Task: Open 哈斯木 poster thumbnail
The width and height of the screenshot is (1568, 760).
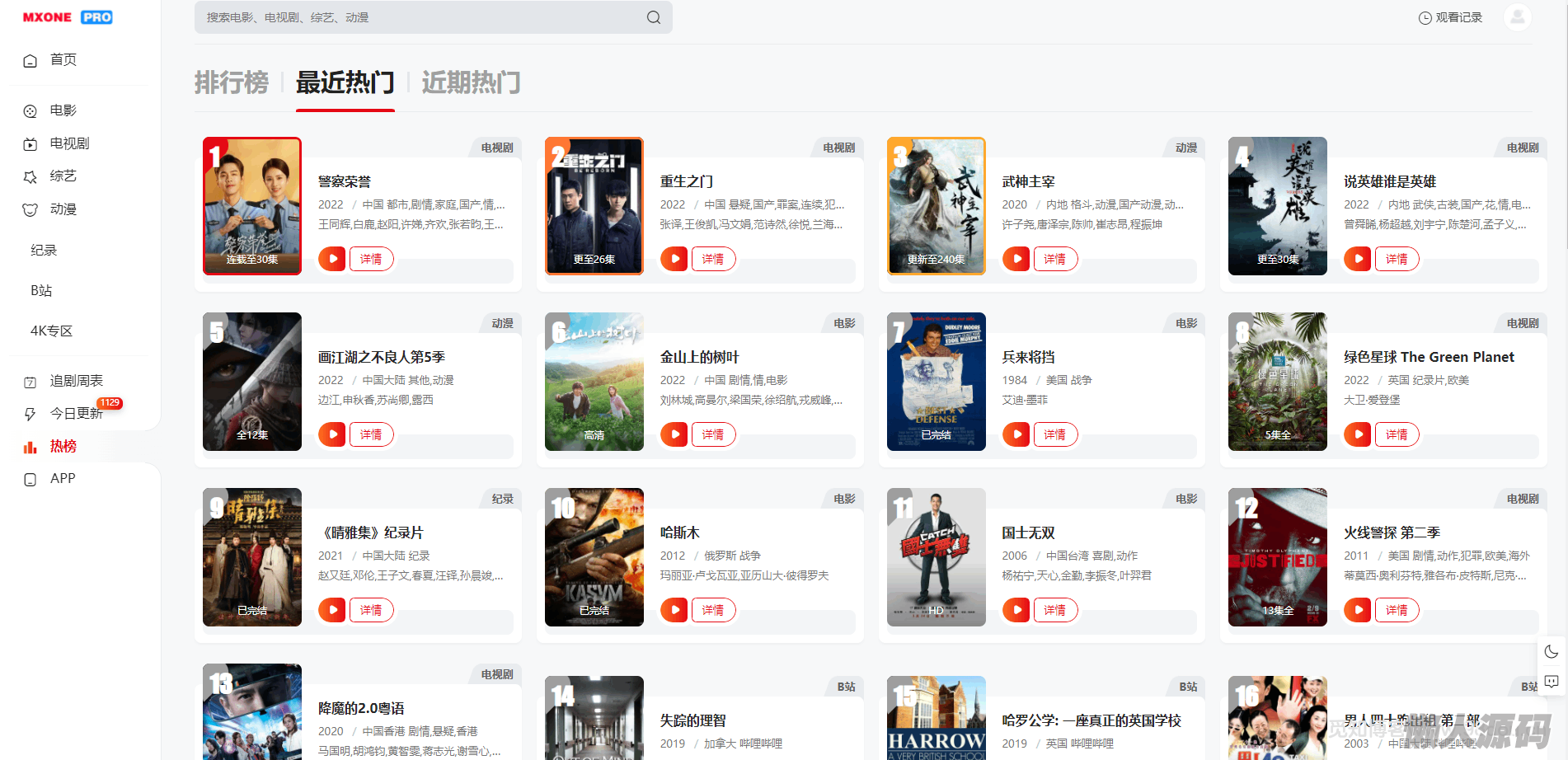Action: click(594, 557)
